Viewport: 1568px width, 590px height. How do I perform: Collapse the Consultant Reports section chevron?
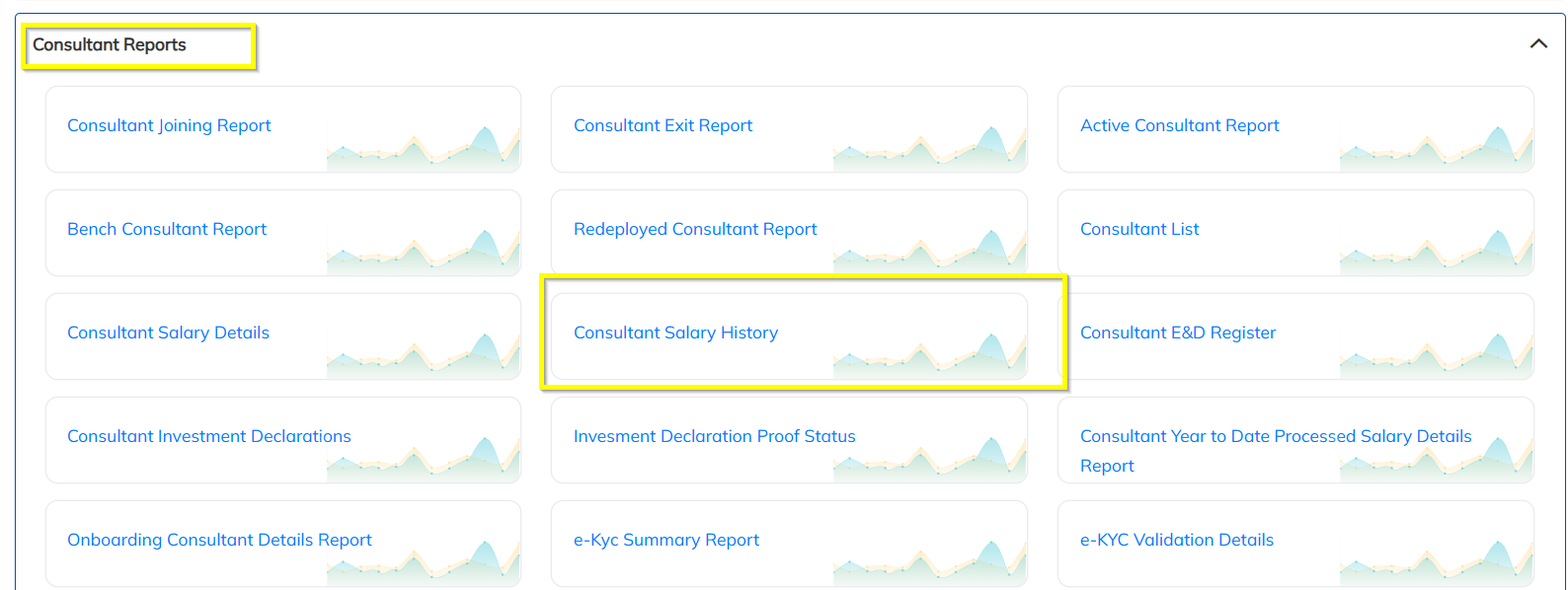[1537, 44]
